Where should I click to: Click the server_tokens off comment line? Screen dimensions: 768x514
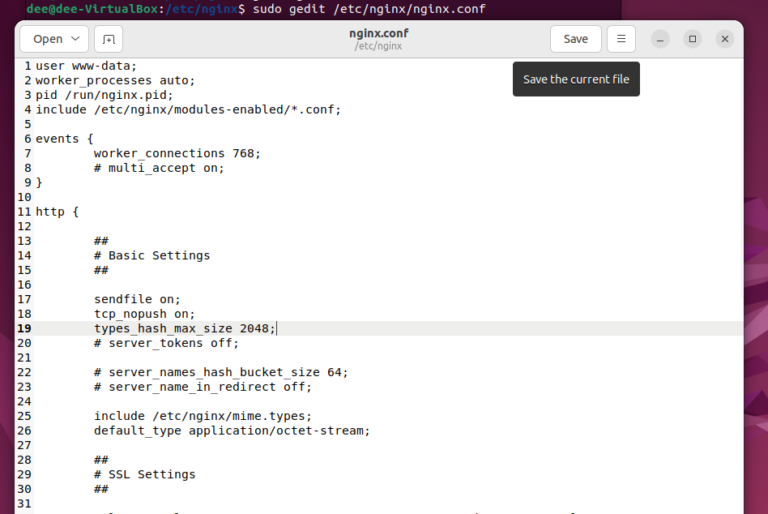pos(167,343)
